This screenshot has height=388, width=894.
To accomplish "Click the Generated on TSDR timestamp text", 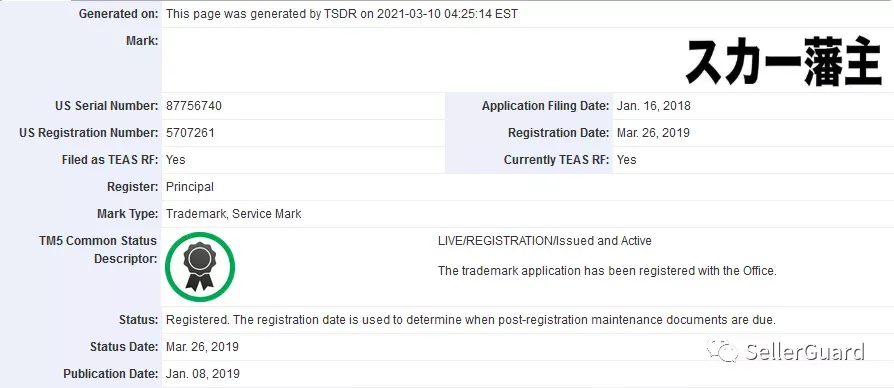I will point(342,14).
